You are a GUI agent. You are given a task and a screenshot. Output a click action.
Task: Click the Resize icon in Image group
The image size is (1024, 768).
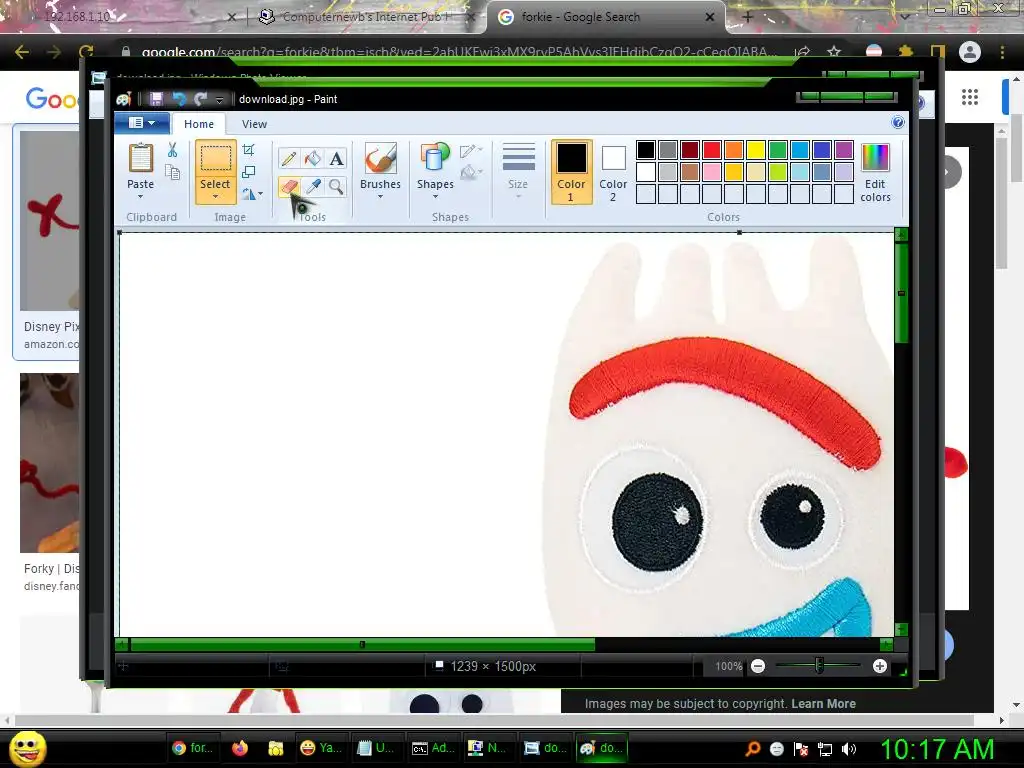pos(248,172)
